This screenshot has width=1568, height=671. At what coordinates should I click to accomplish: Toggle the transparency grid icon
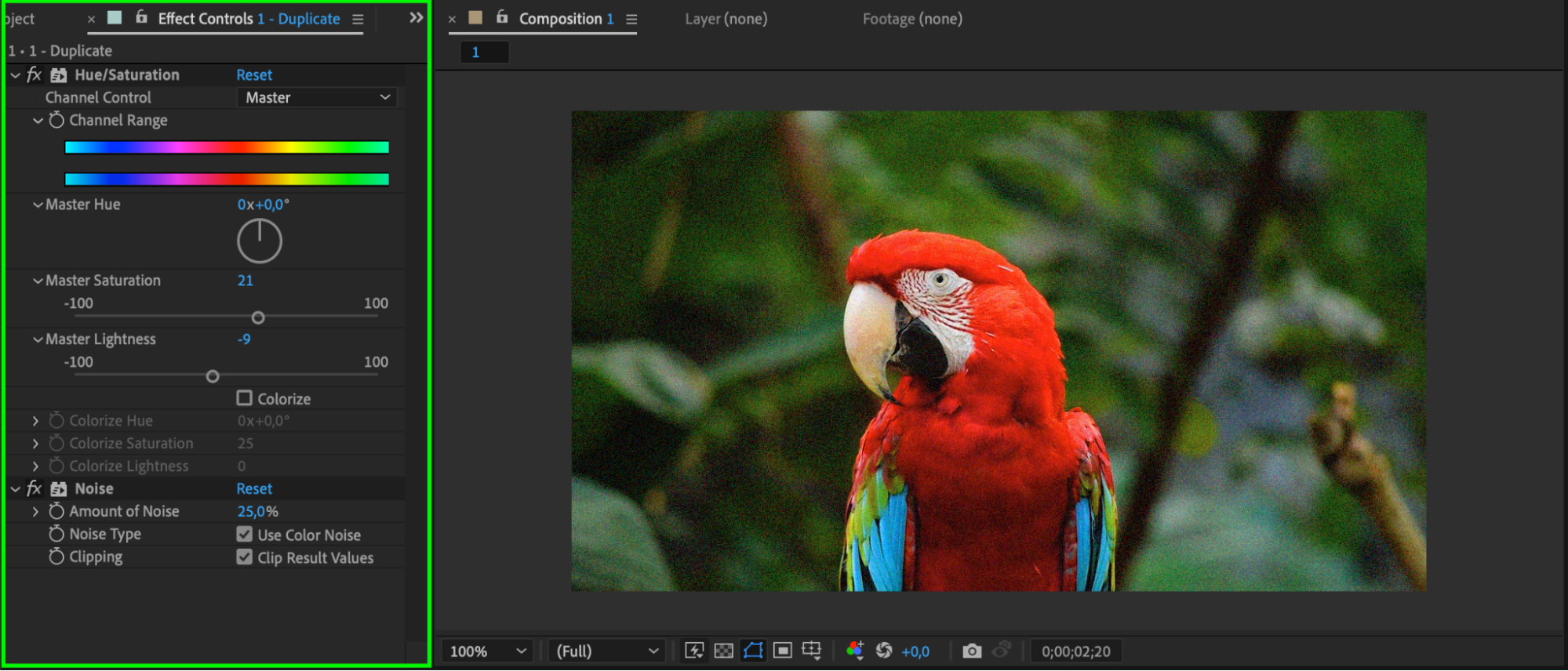723,651
